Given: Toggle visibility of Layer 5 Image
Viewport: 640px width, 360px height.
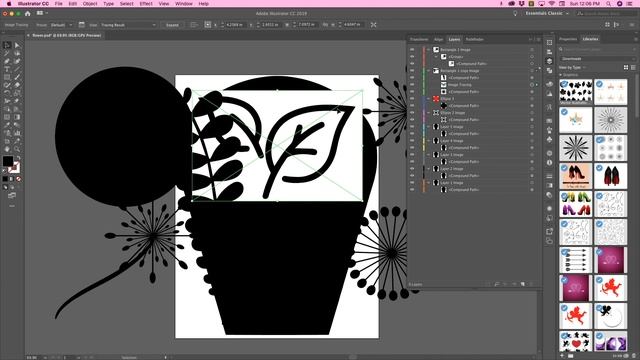Looking at the screenshot, I should pyautogui.click(x=412, y=127).
